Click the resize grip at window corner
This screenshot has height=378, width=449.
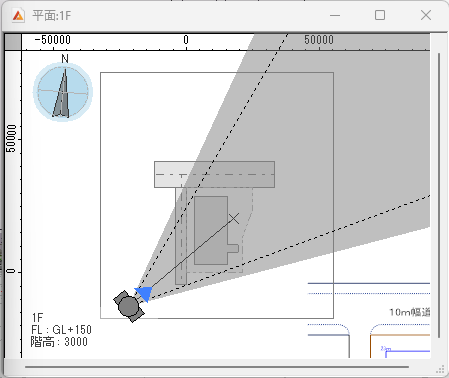click(440, 369)
